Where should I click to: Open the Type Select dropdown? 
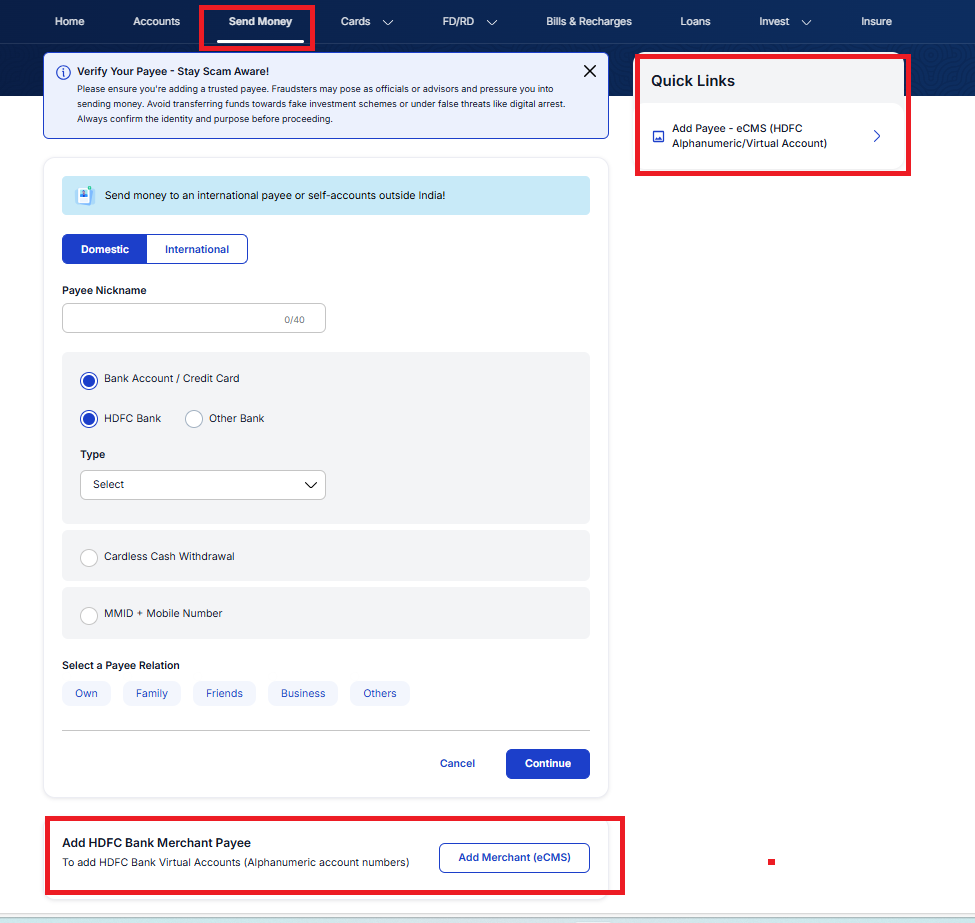coord(203,485)
